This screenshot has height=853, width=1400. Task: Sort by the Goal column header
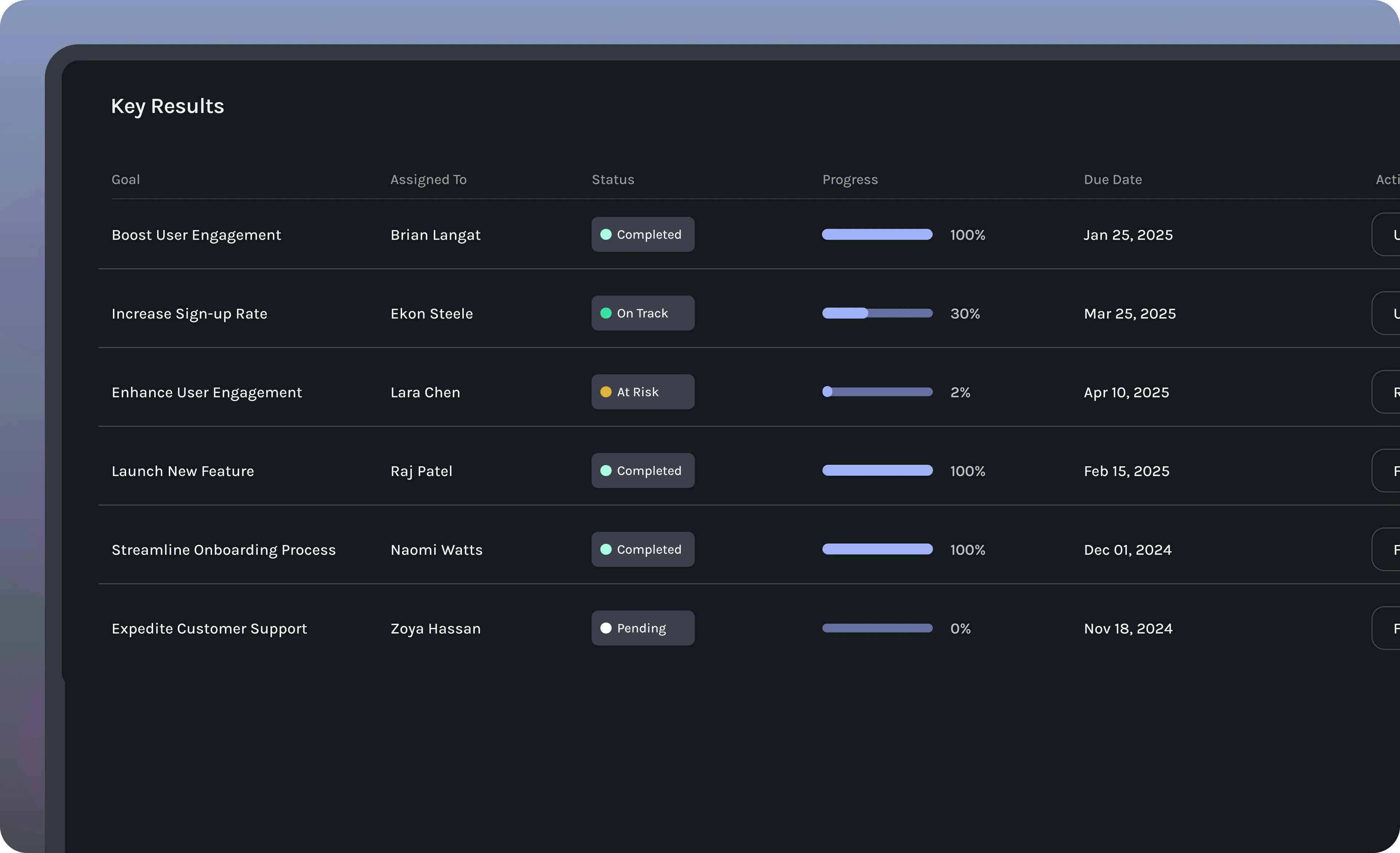(125, 179)
